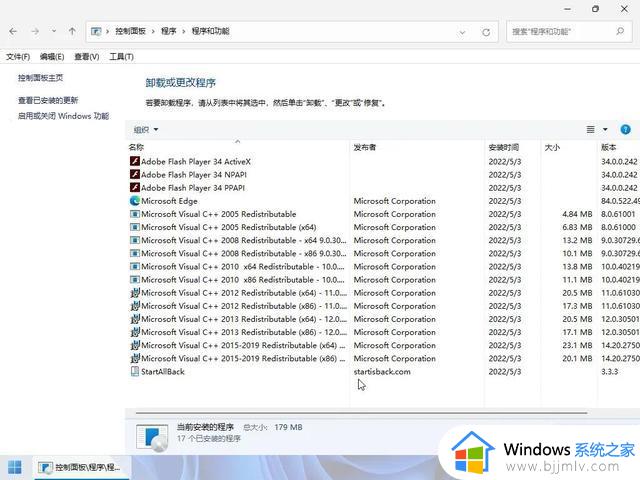This screenshot has width=640, height=480.
Task: Sort by the 版本 column header
Action: pyautogui.click(x=609, y=147)
